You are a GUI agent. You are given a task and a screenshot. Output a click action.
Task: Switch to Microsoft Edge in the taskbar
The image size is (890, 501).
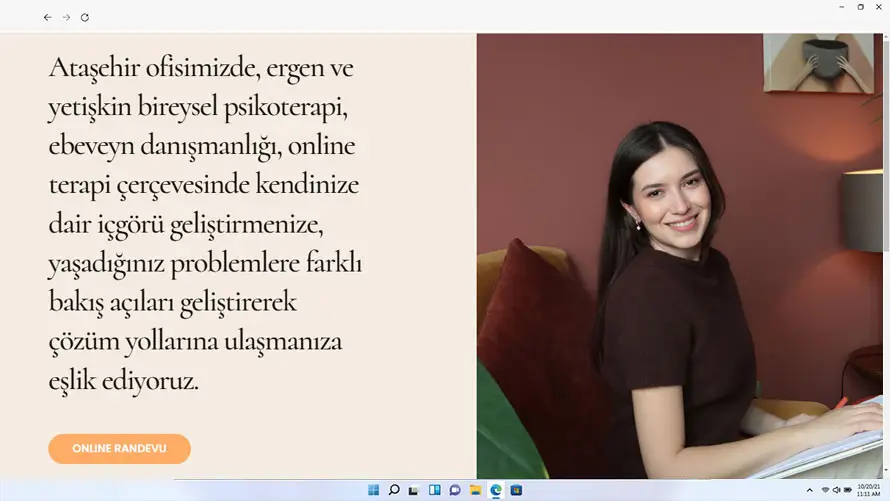point(496,490)
